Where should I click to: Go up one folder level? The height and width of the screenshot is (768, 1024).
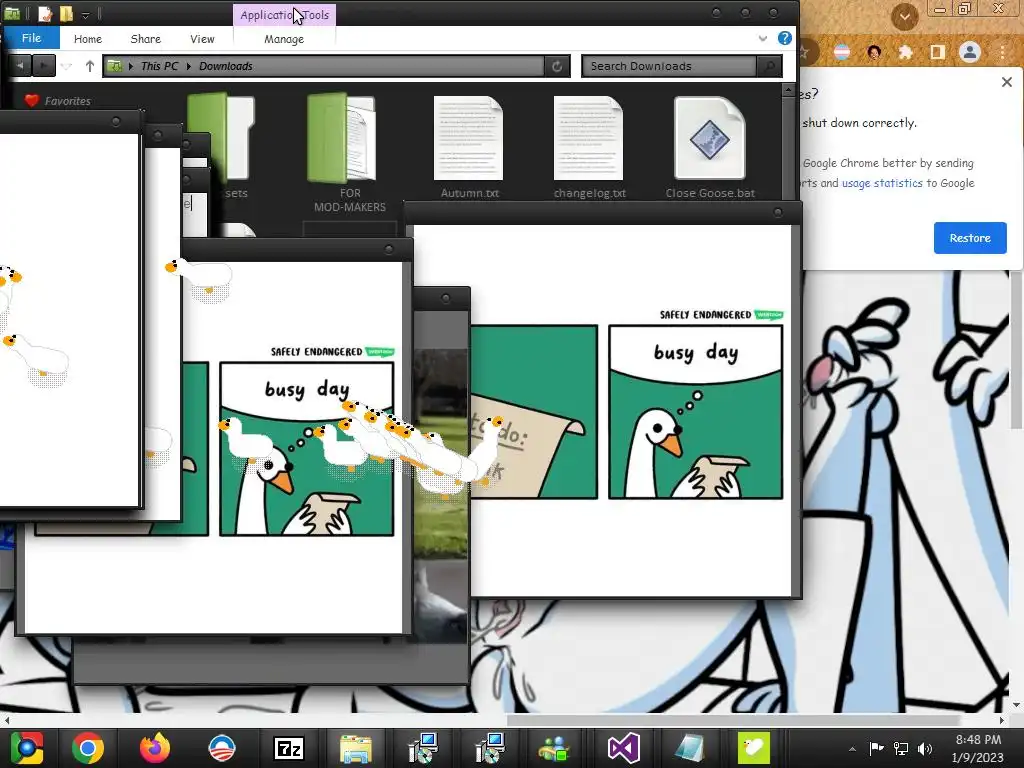coord(89,66)
